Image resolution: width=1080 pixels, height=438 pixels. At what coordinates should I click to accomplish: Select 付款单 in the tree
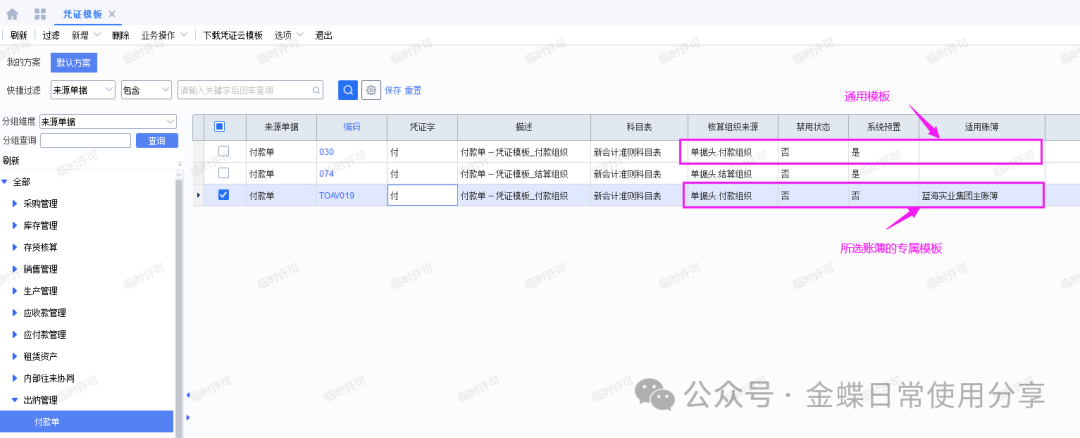[47, 421]
